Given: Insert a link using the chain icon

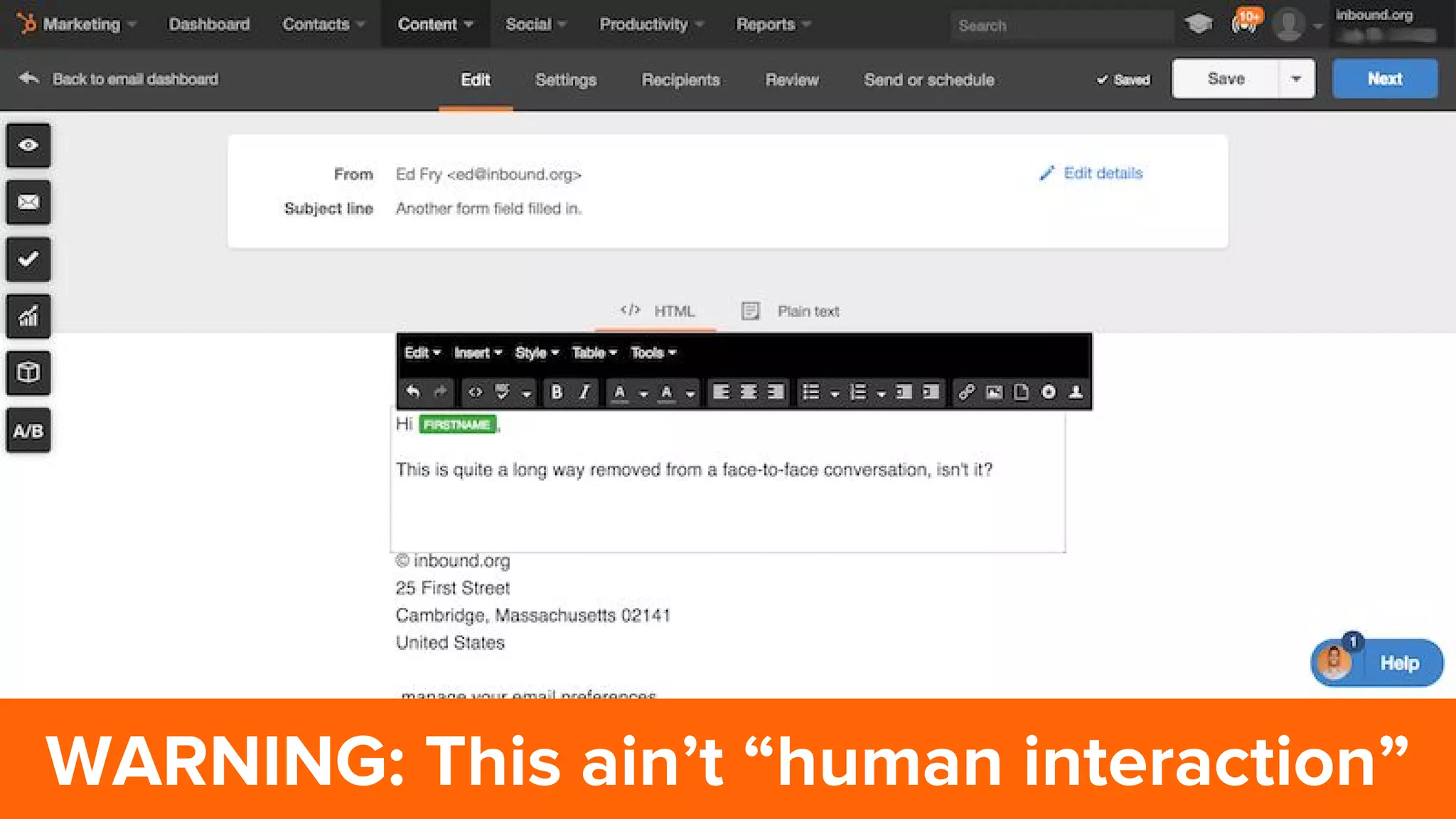Looking at the screenshot, I should 965,392.
